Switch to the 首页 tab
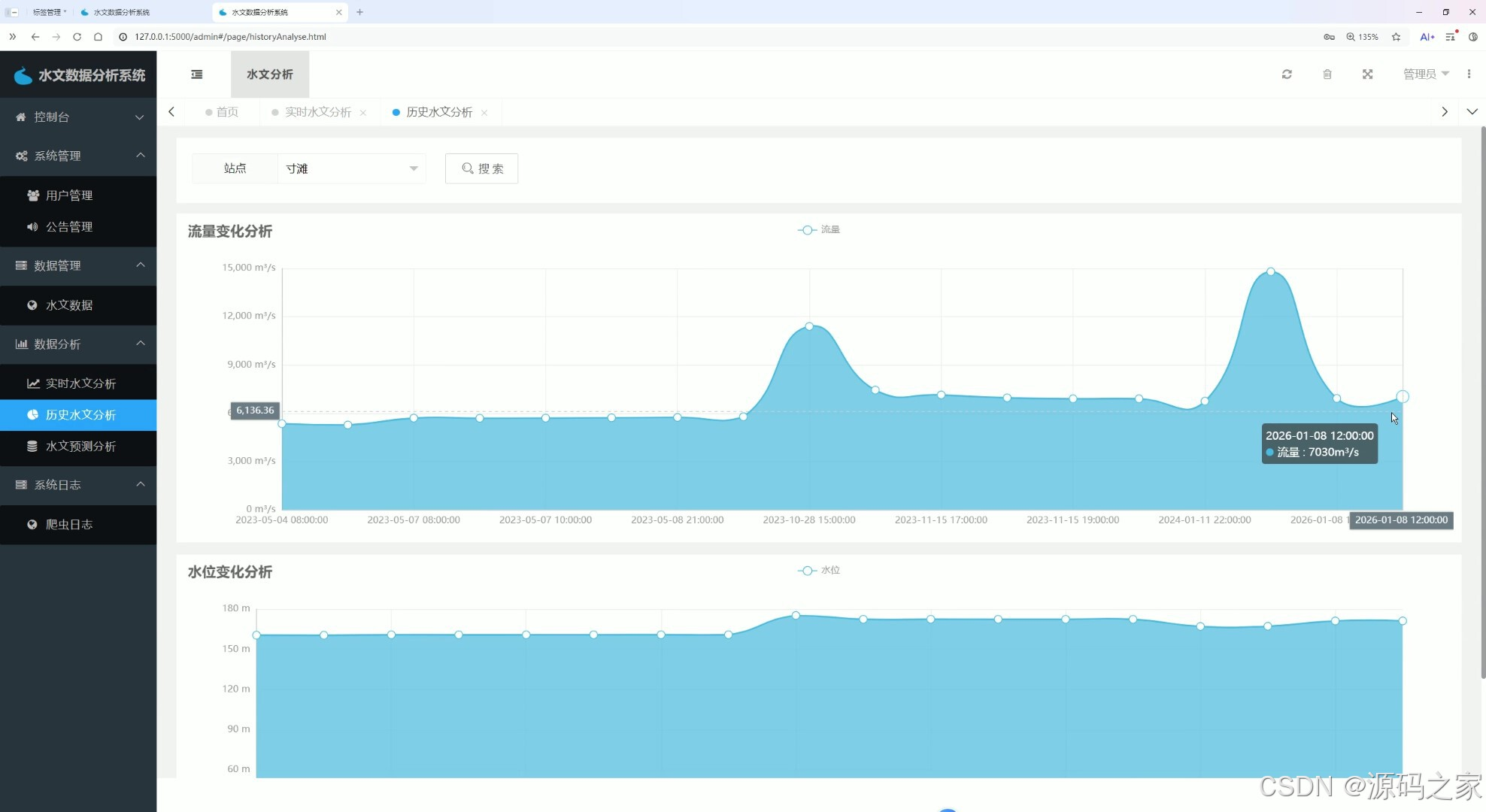Viewport: 1486px width, 812px height. (226, 112)
